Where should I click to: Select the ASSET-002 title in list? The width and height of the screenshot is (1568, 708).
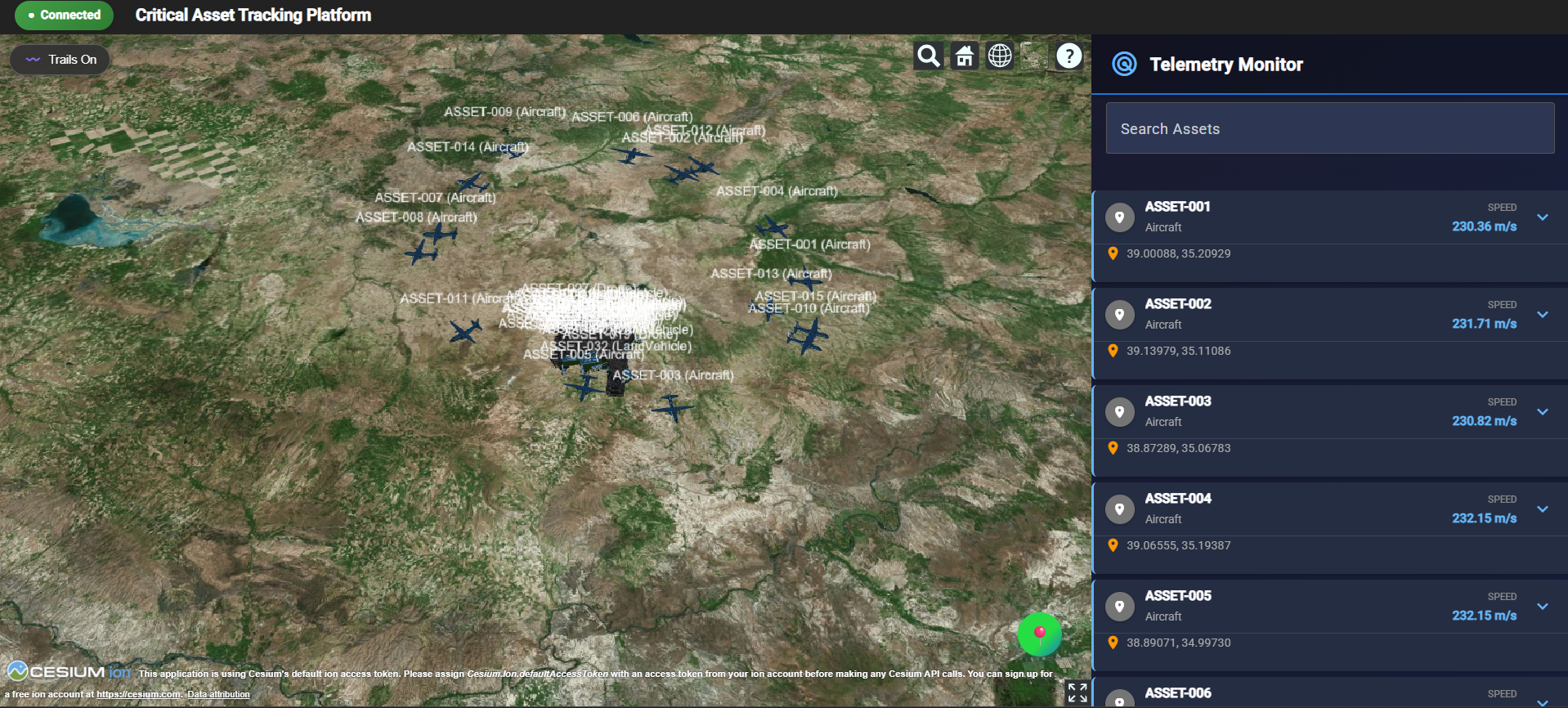pos(1178,304)
